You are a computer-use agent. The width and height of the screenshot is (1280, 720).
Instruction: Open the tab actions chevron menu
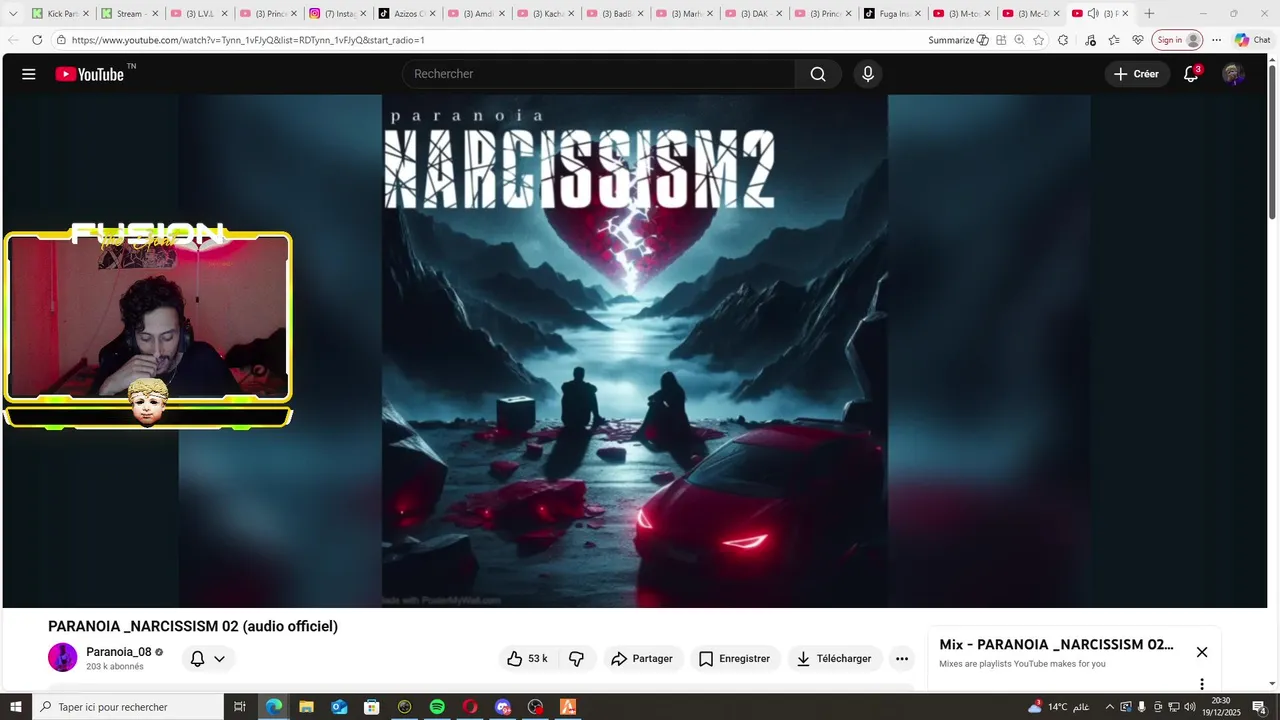click(x=13, y=14)
